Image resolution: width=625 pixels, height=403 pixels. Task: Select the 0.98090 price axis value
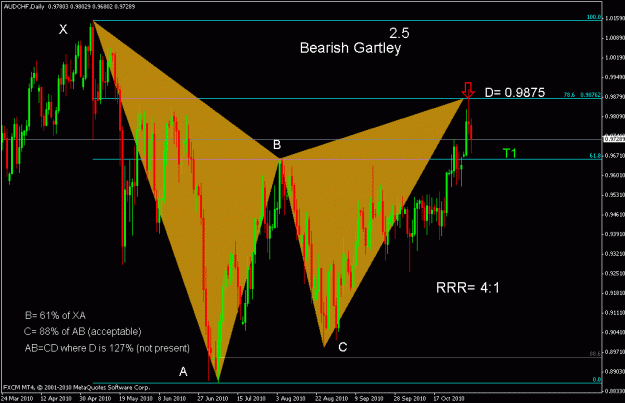tap(615, 116)
